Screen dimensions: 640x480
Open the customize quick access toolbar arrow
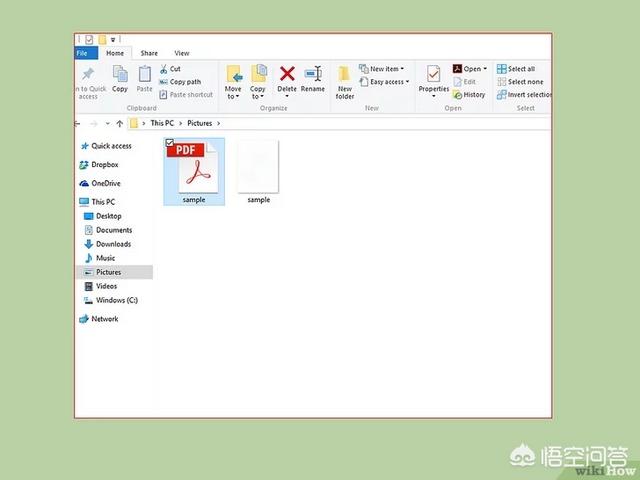click(x=113, y=40)
